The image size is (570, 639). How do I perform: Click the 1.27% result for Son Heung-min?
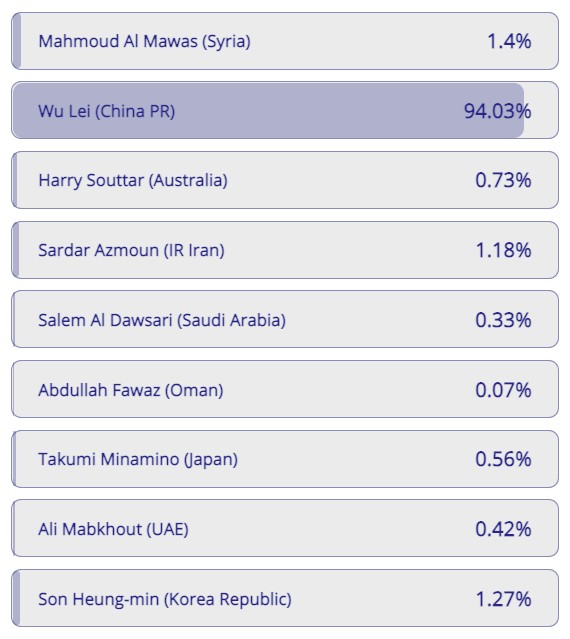pyautogui.click(x=504, y=599)
